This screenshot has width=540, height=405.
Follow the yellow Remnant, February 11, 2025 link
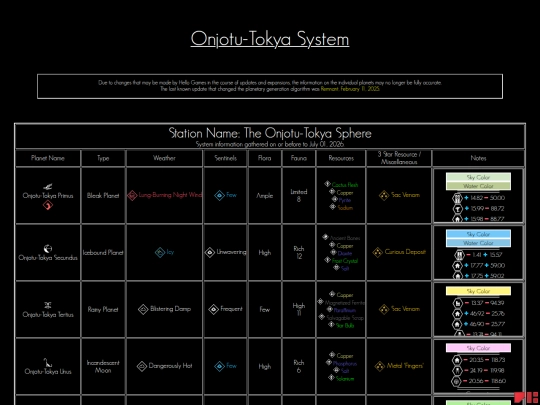tap(350, 89)
